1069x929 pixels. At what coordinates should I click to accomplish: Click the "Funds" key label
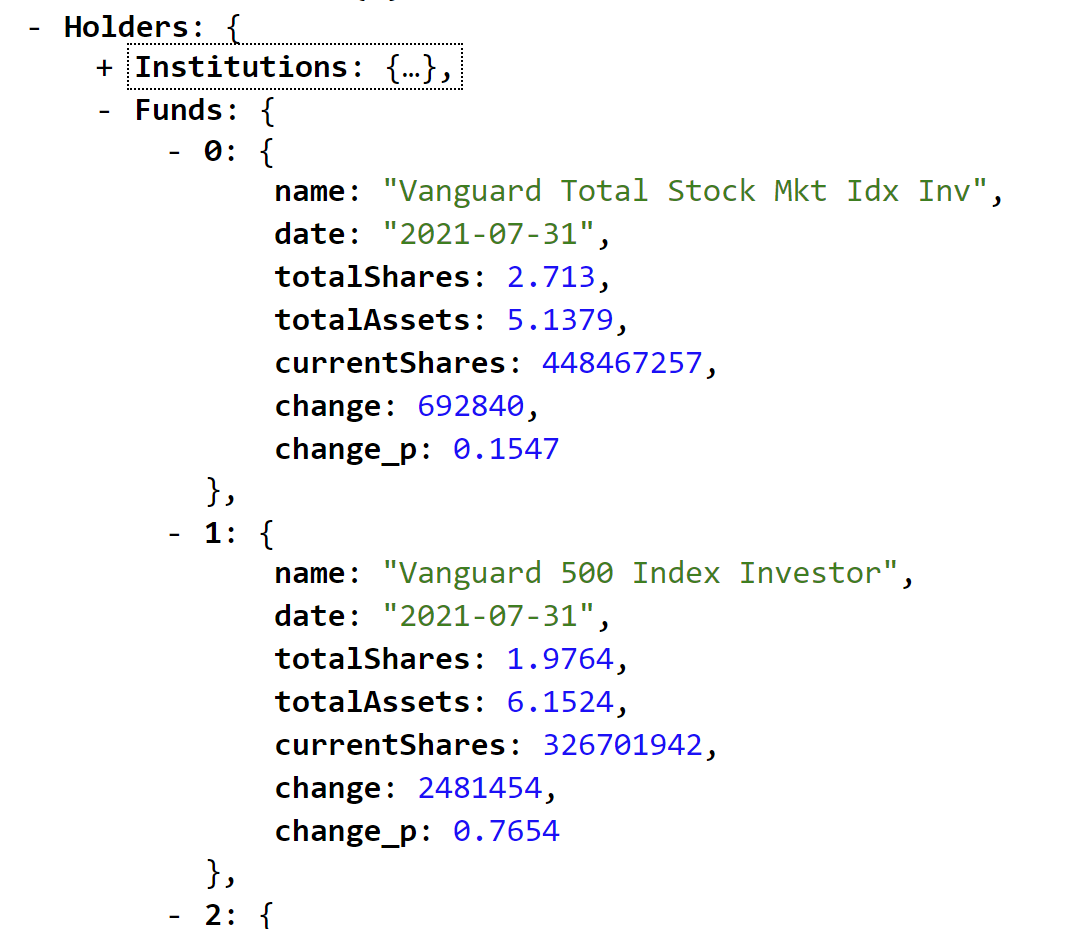(179, 110)
